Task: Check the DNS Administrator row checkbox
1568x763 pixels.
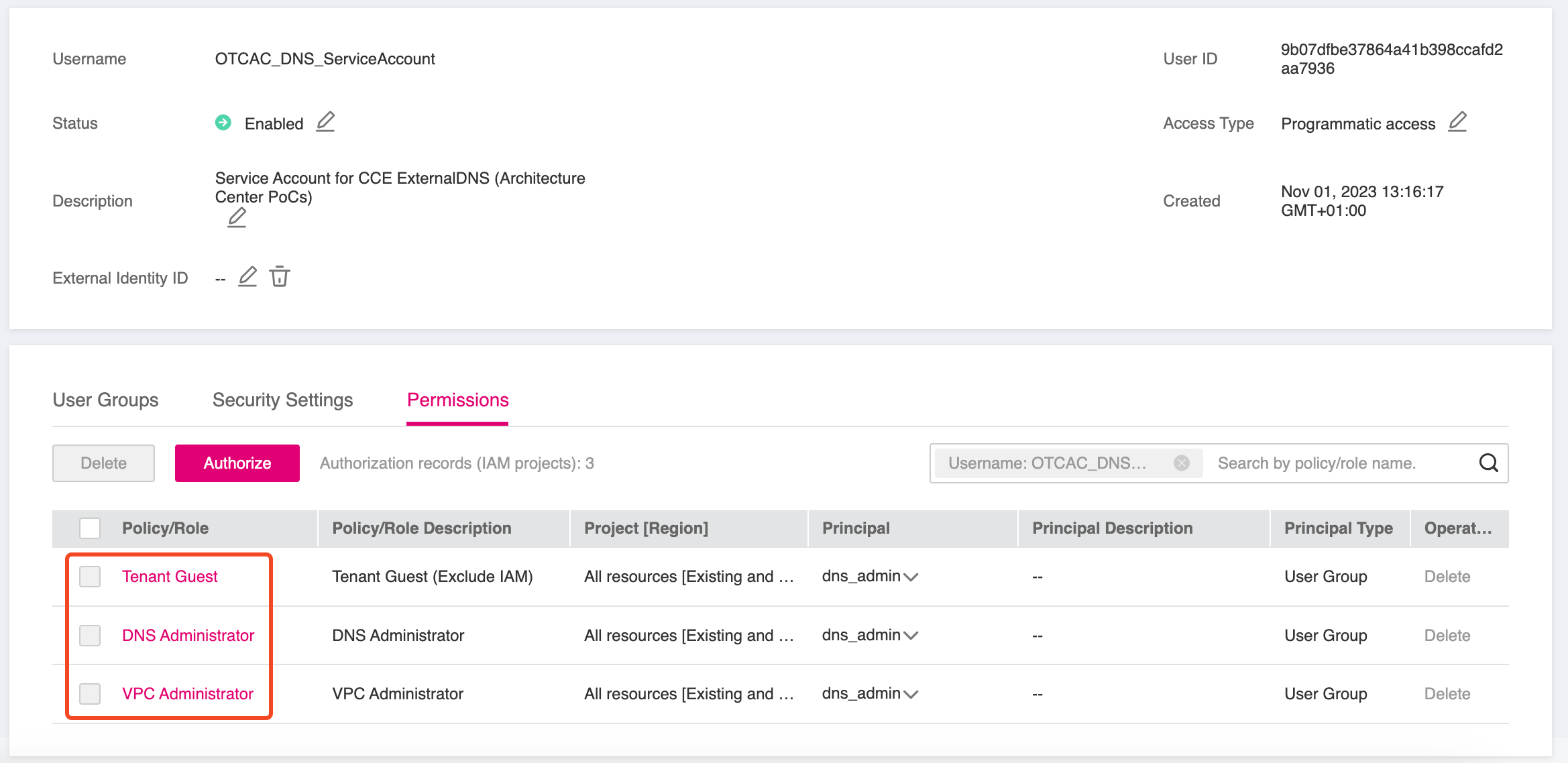Action: click(90, 635)
